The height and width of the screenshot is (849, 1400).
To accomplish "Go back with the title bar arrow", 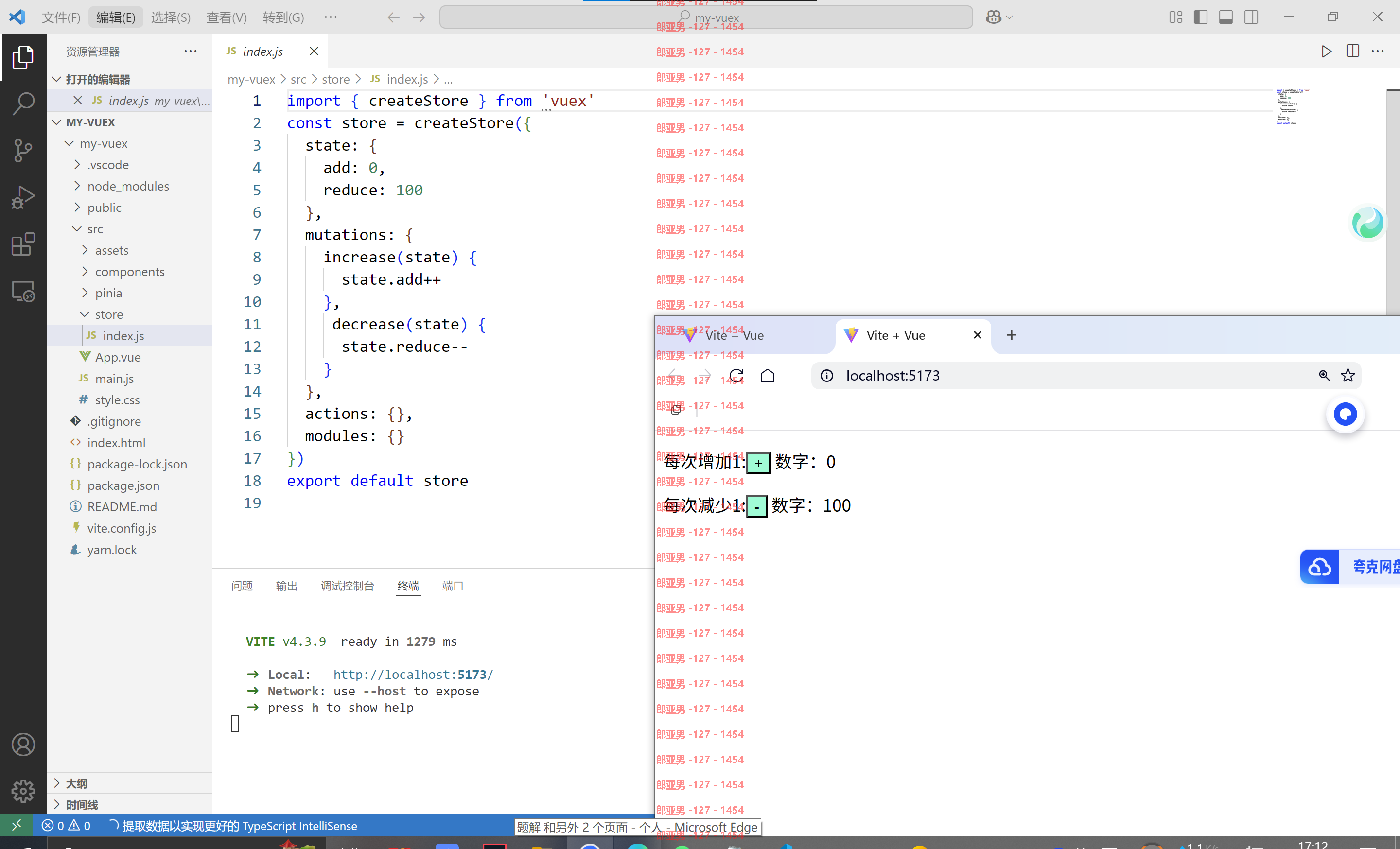I will tap(393, 17).
